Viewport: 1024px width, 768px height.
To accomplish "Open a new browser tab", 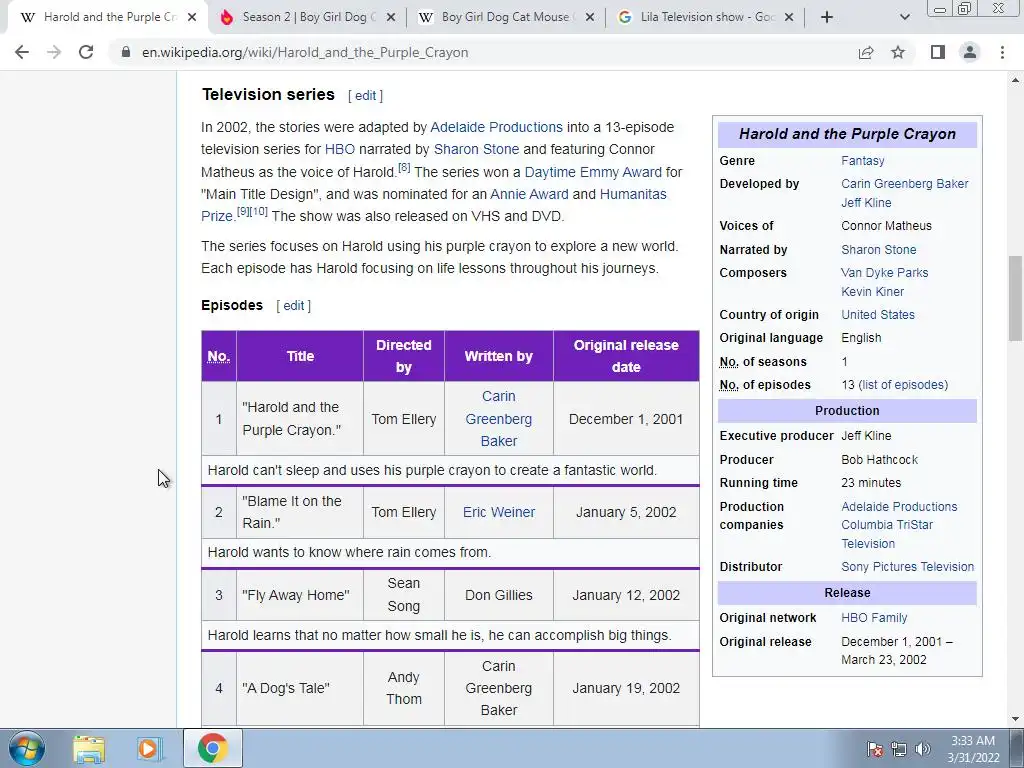I will (x=827, y=18).
